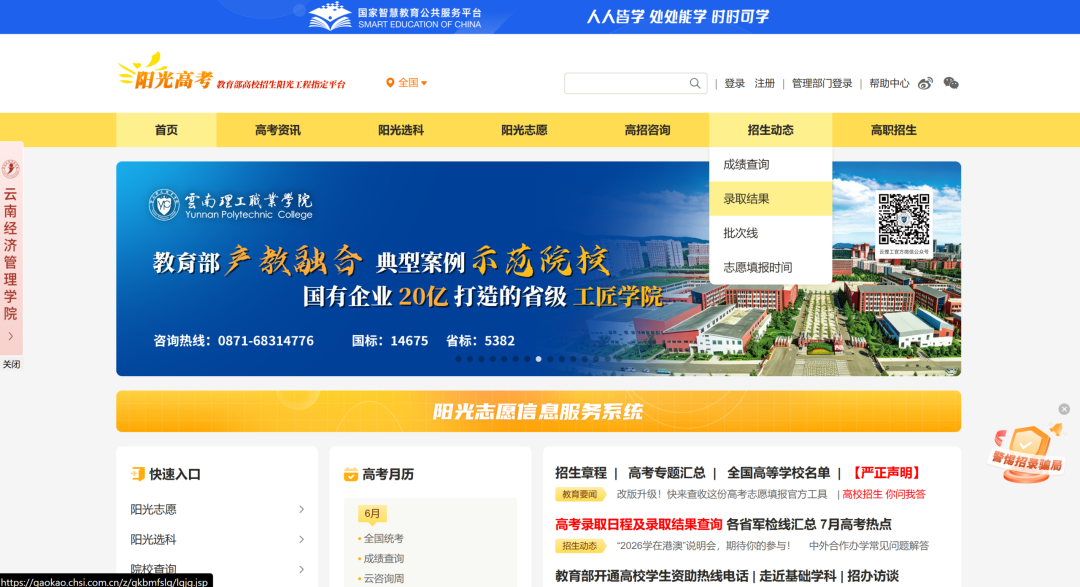Open the Weibo icon link
Viewport: 1080px width, 587px height.
coord(925,83)
